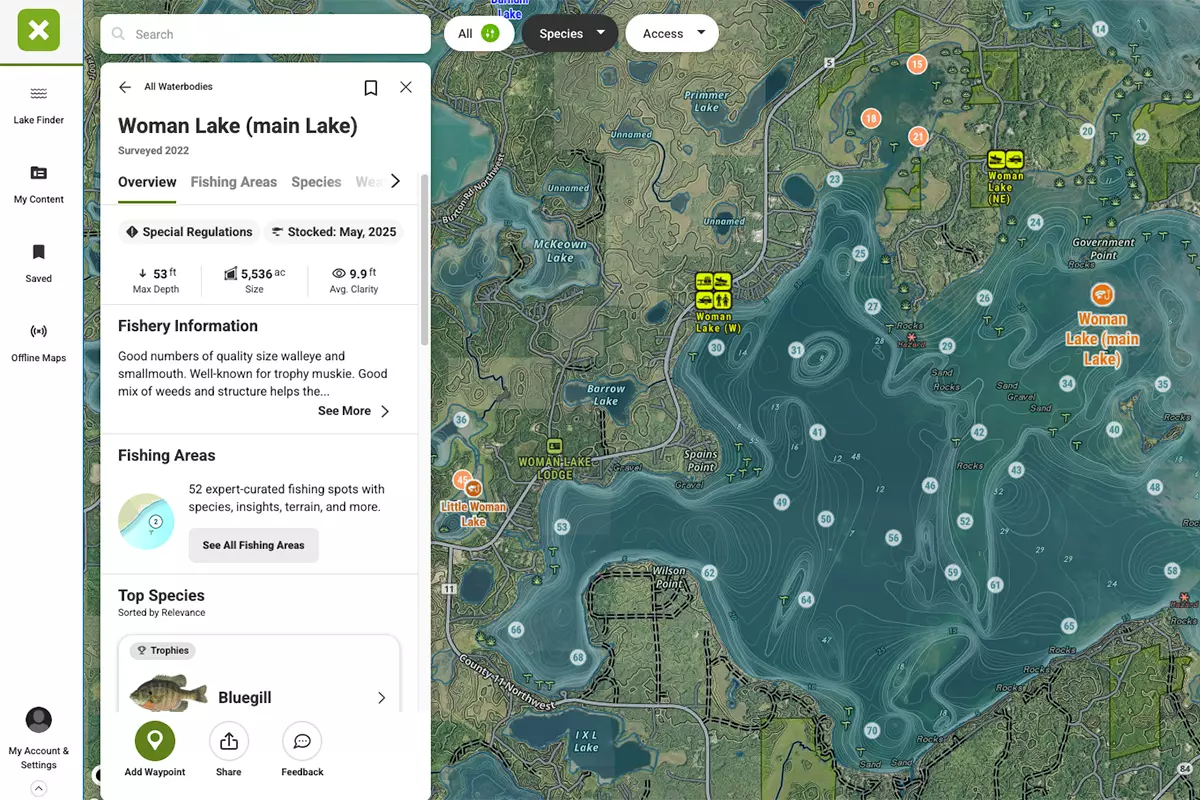The width and height of the screenshot is (1200, 800).
Task: Expand fishery info with See More
Action: (x=354, y=411)
